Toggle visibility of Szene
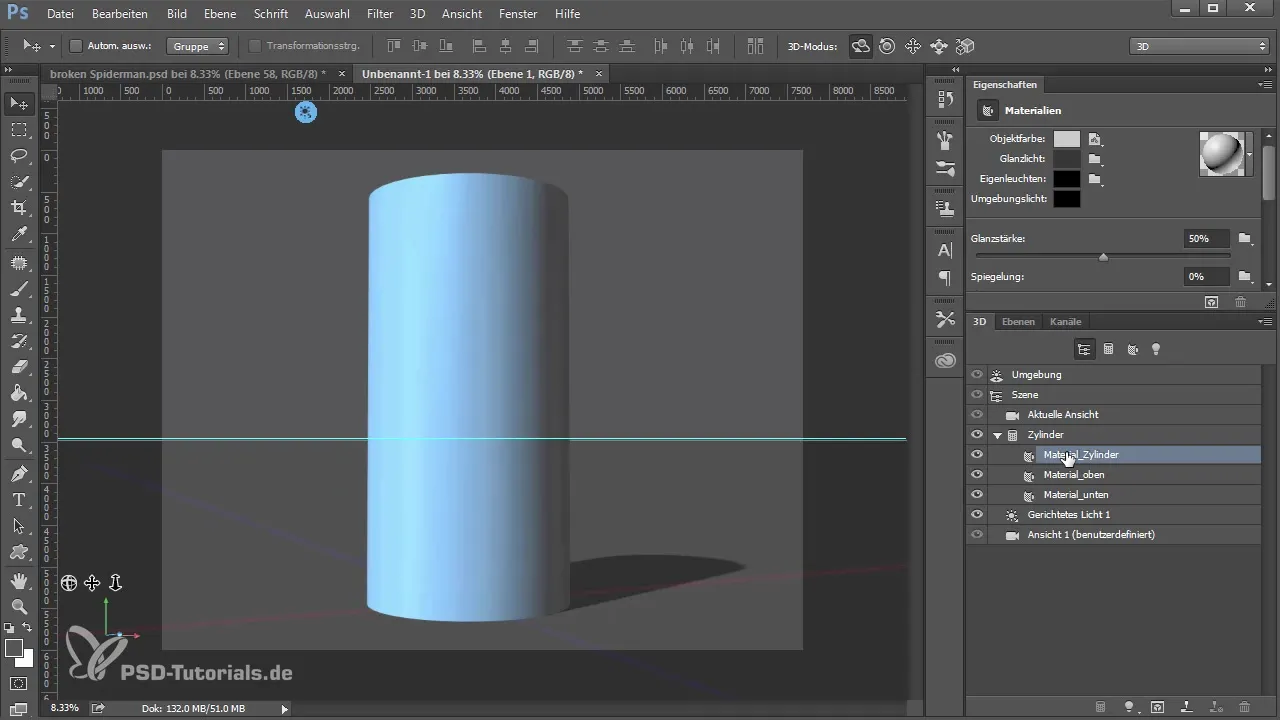Image resolution: width=1280 pixels, height=720 pixels. [977, 395]
